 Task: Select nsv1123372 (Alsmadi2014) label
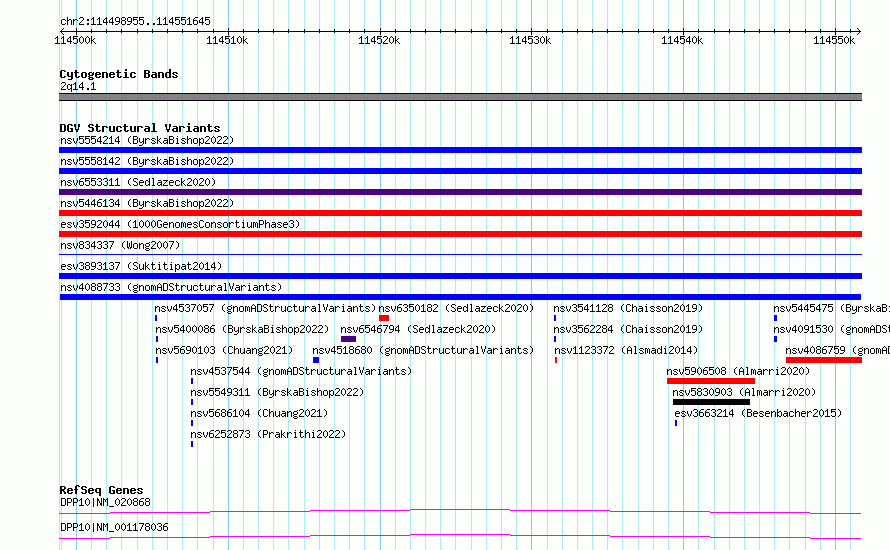coord(626,350)
